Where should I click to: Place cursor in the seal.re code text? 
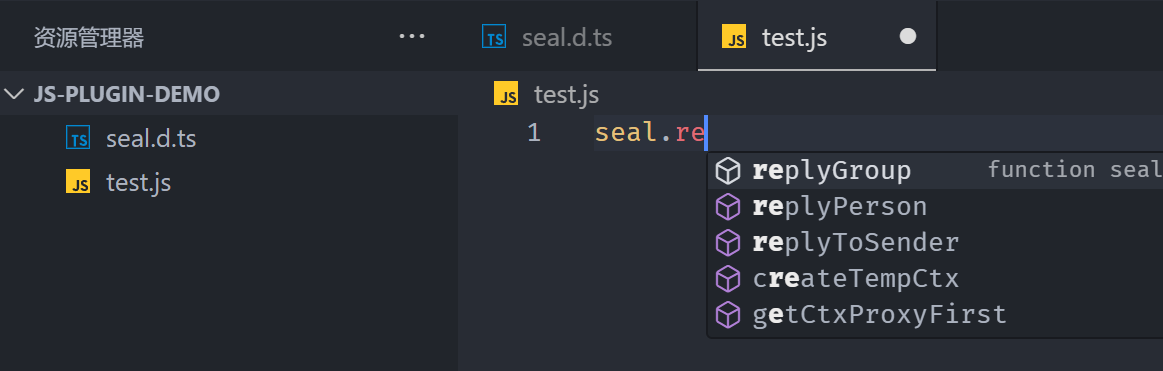point(650,134)
